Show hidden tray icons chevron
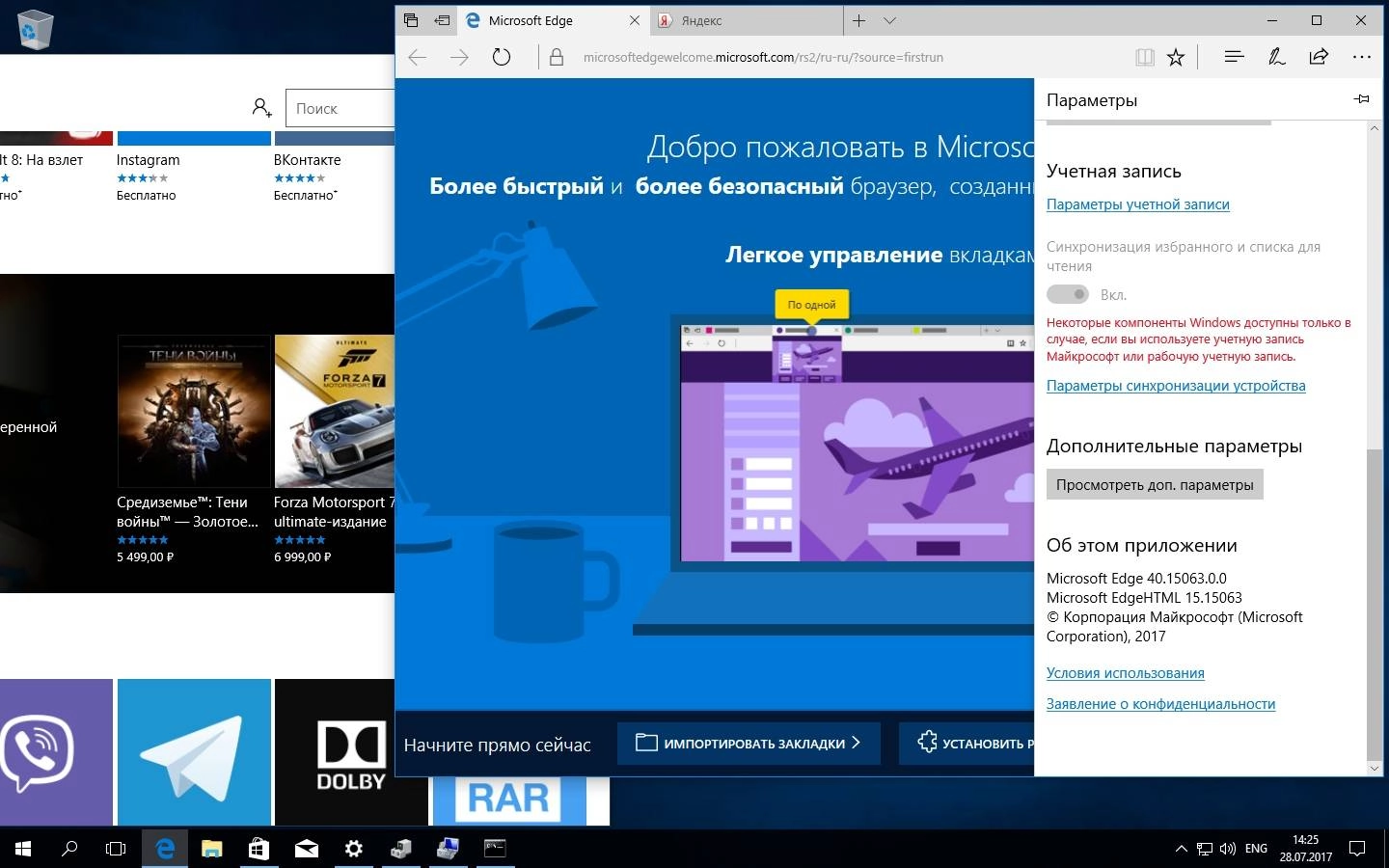 1181,849
